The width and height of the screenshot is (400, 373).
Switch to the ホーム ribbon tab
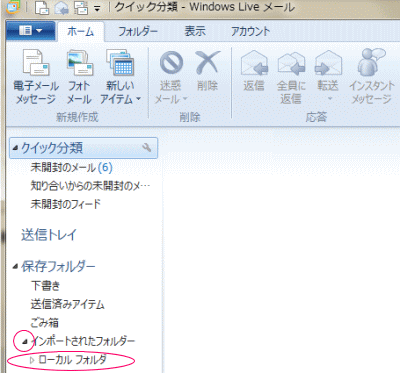(81, 32)
